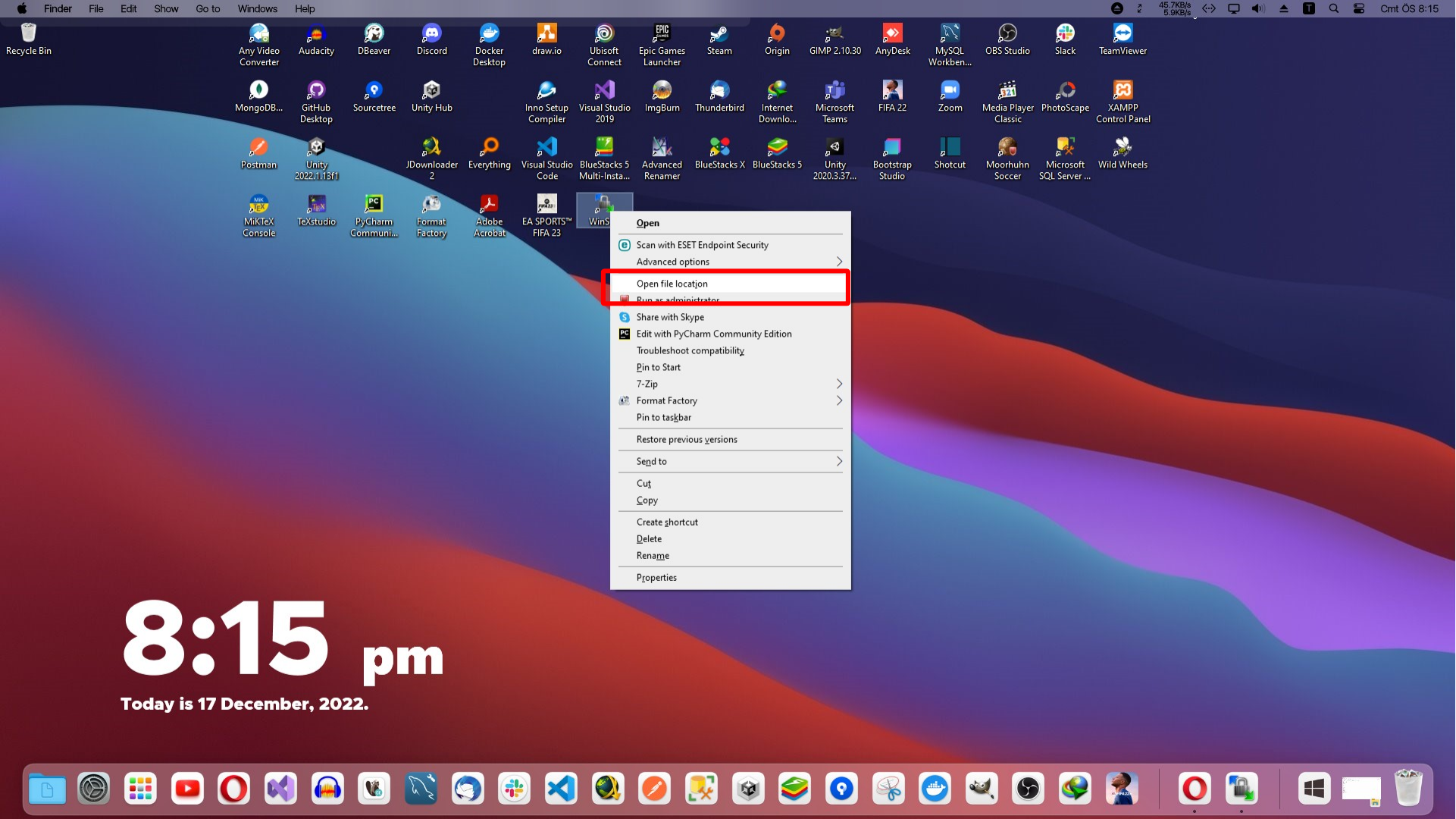The width and height of the screenshot is (1456, 819).
Task: Choose Delete in the context menu
Action: 731,538
